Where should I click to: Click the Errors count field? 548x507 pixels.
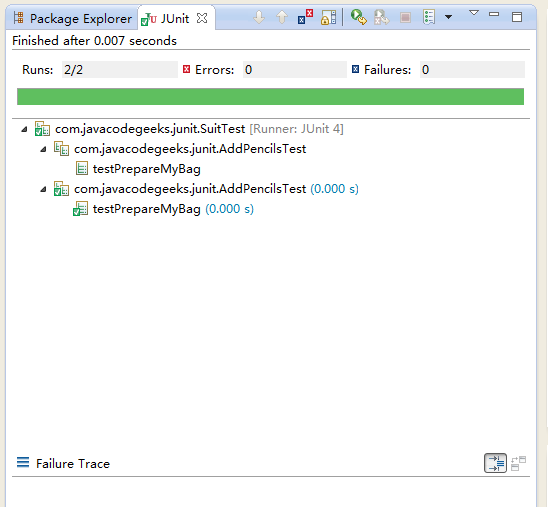(x=295, y=70)
